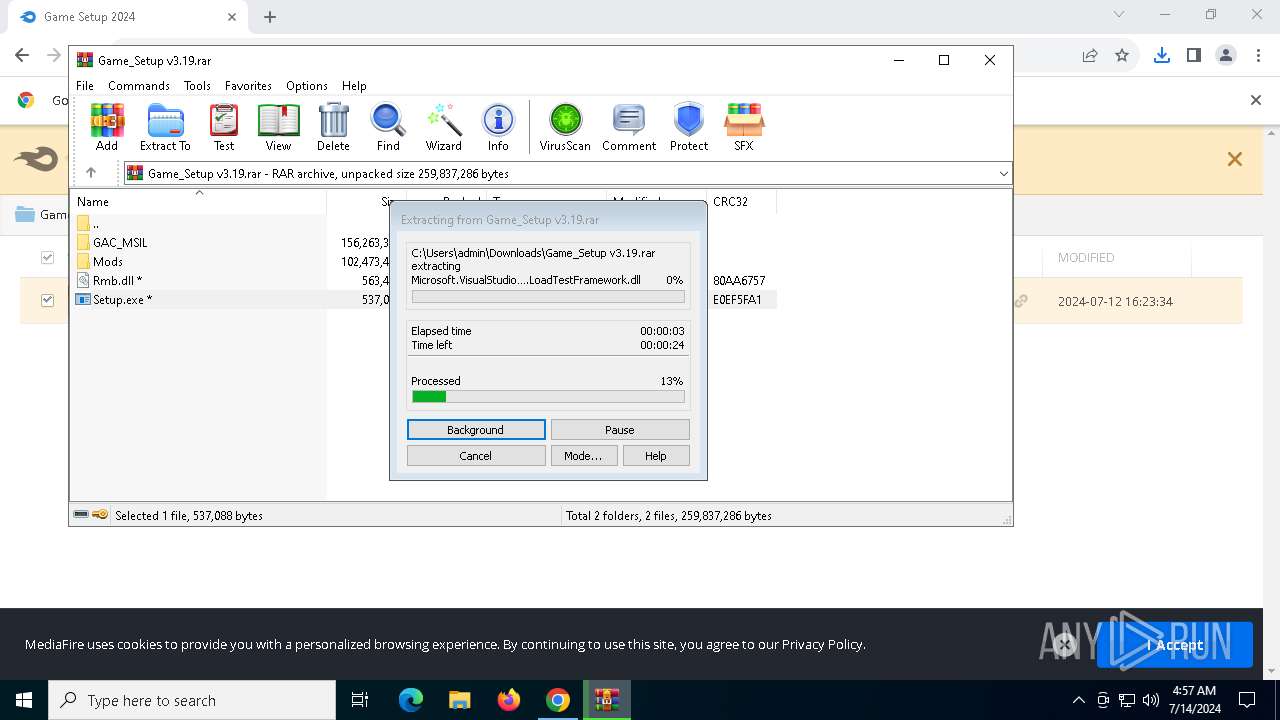Open the File menu
This screenshot has height=720, width=1280.
pos(85,86)
